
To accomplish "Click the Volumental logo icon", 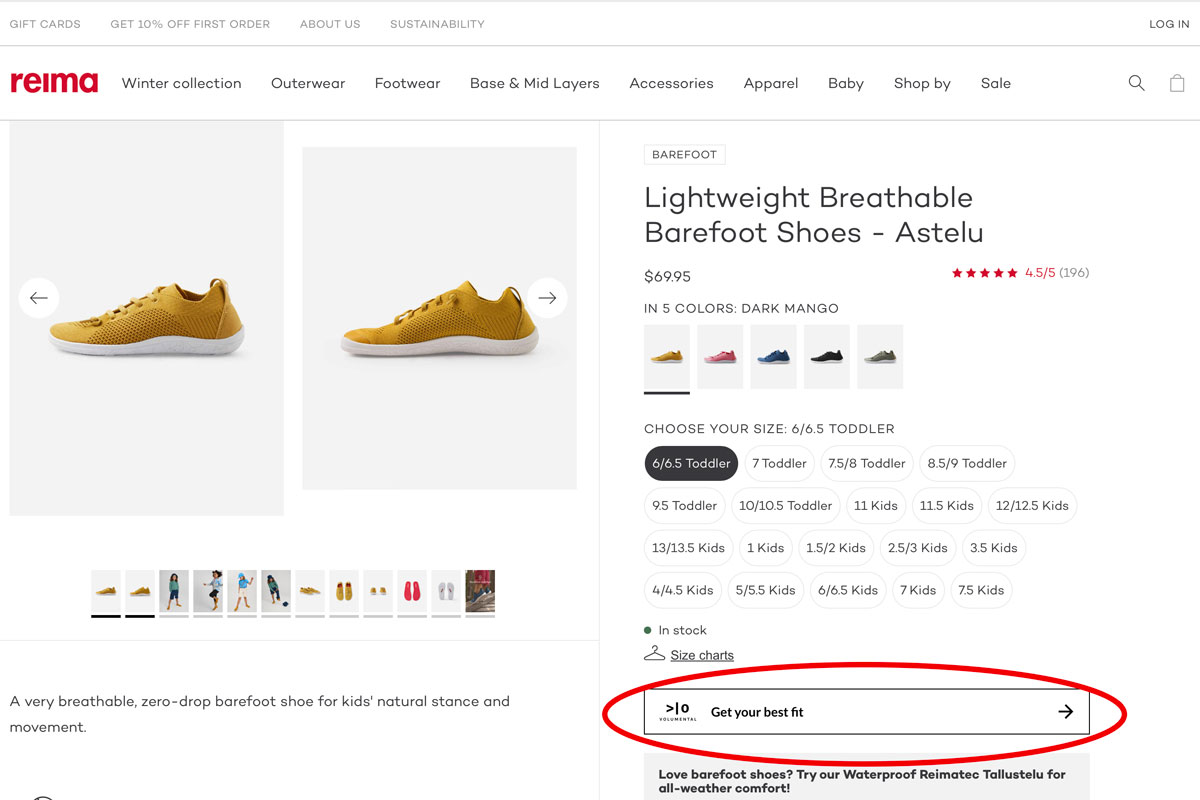I will coord(677,712).
